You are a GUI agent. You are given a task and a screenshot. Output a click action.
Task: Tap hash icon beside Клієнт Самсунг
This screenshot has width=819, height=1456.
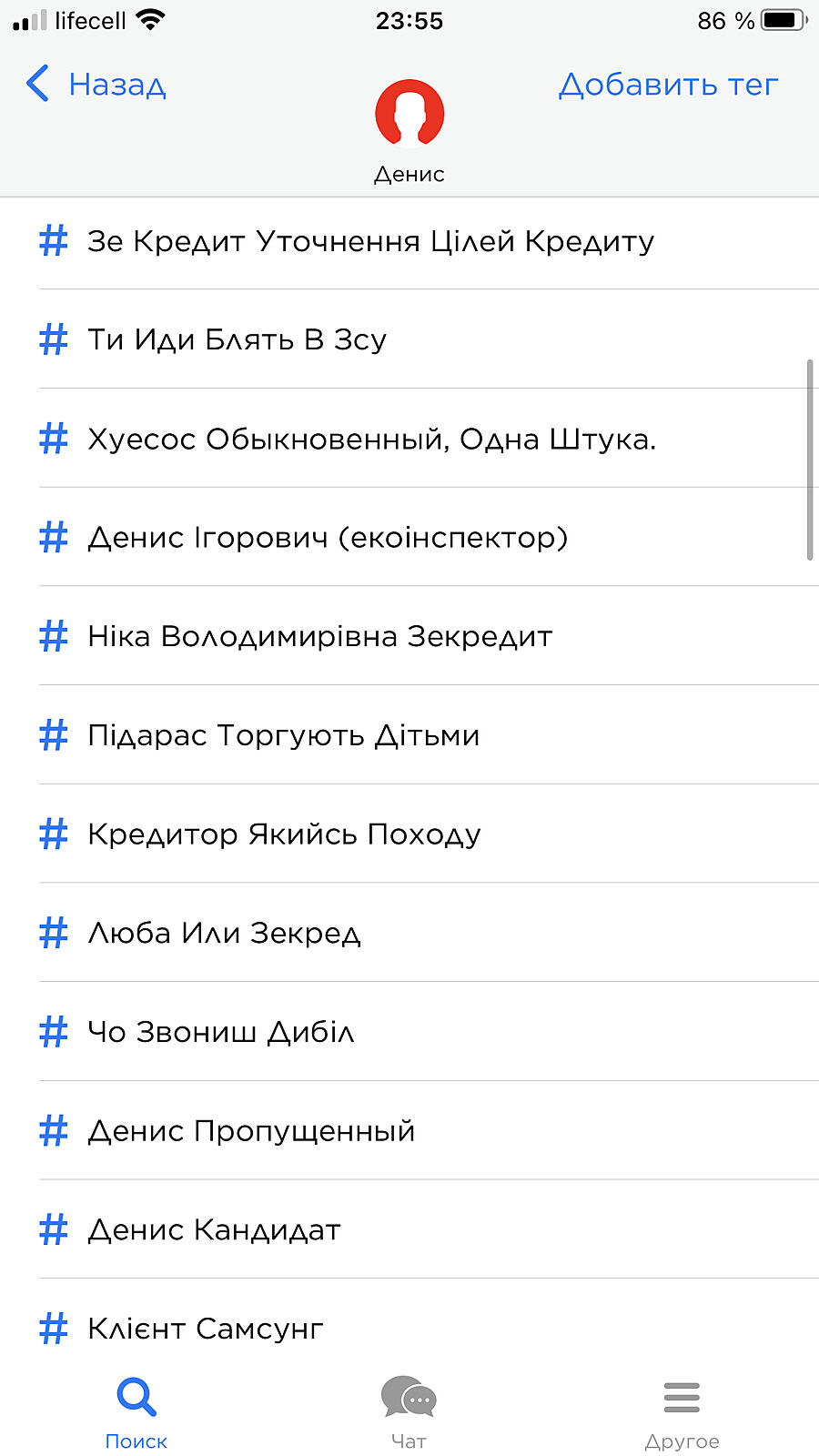(54, 1329)
